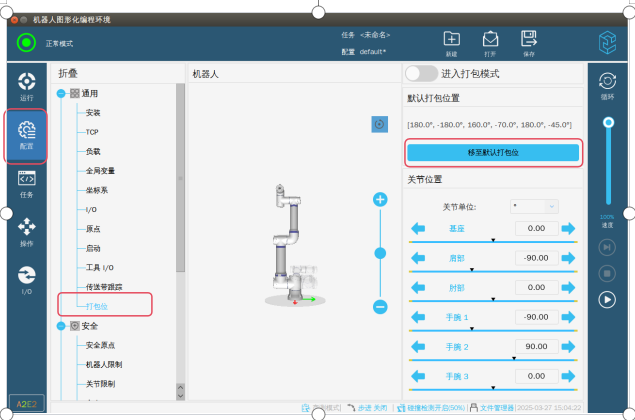Zoom out the robot view with minus
Image resolution: width=635 pixels, height=420 pixels.
(x=380, y=307)
